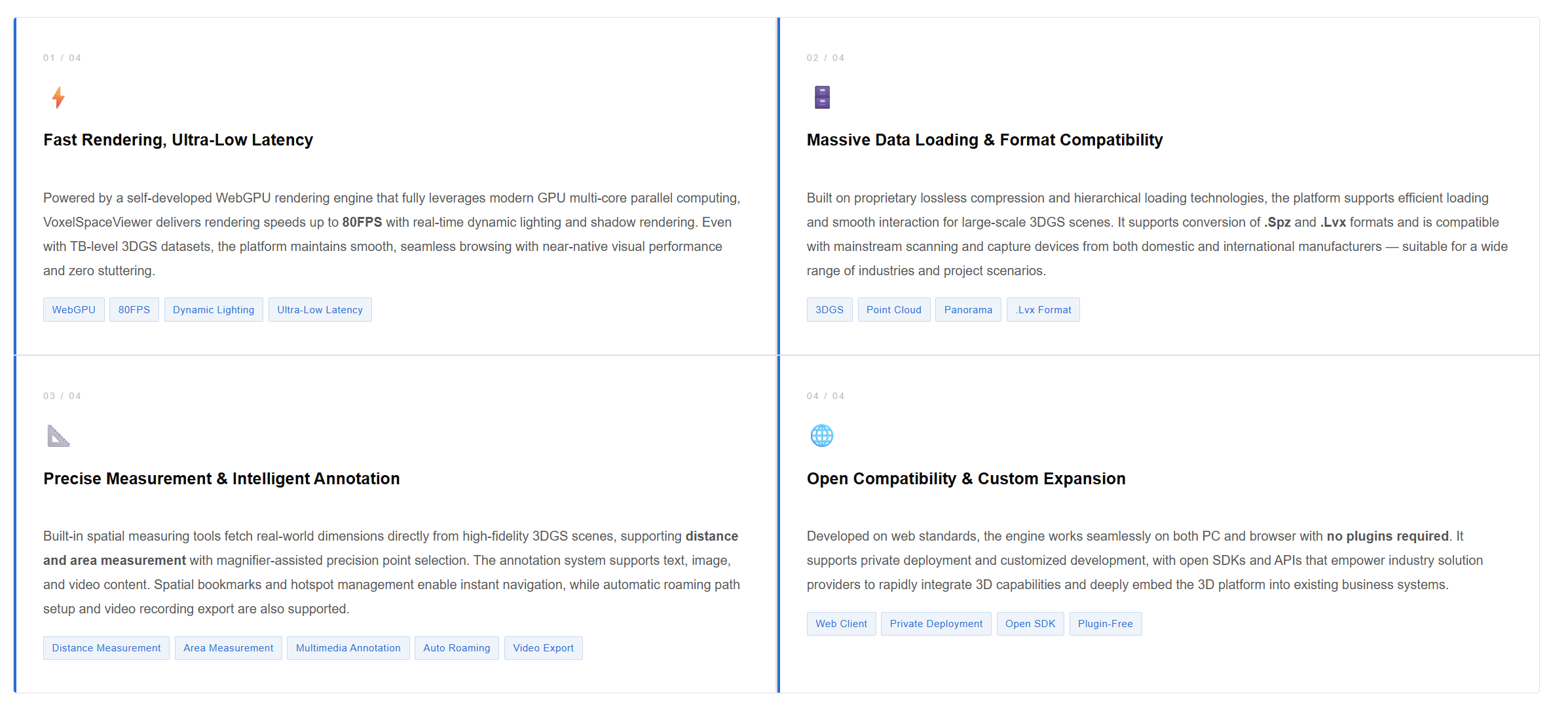Viewport: 1568px width, 711px height.
Task: Click the Distance Measurement tag
Action: pyautogui.click(x=106, y=648)
